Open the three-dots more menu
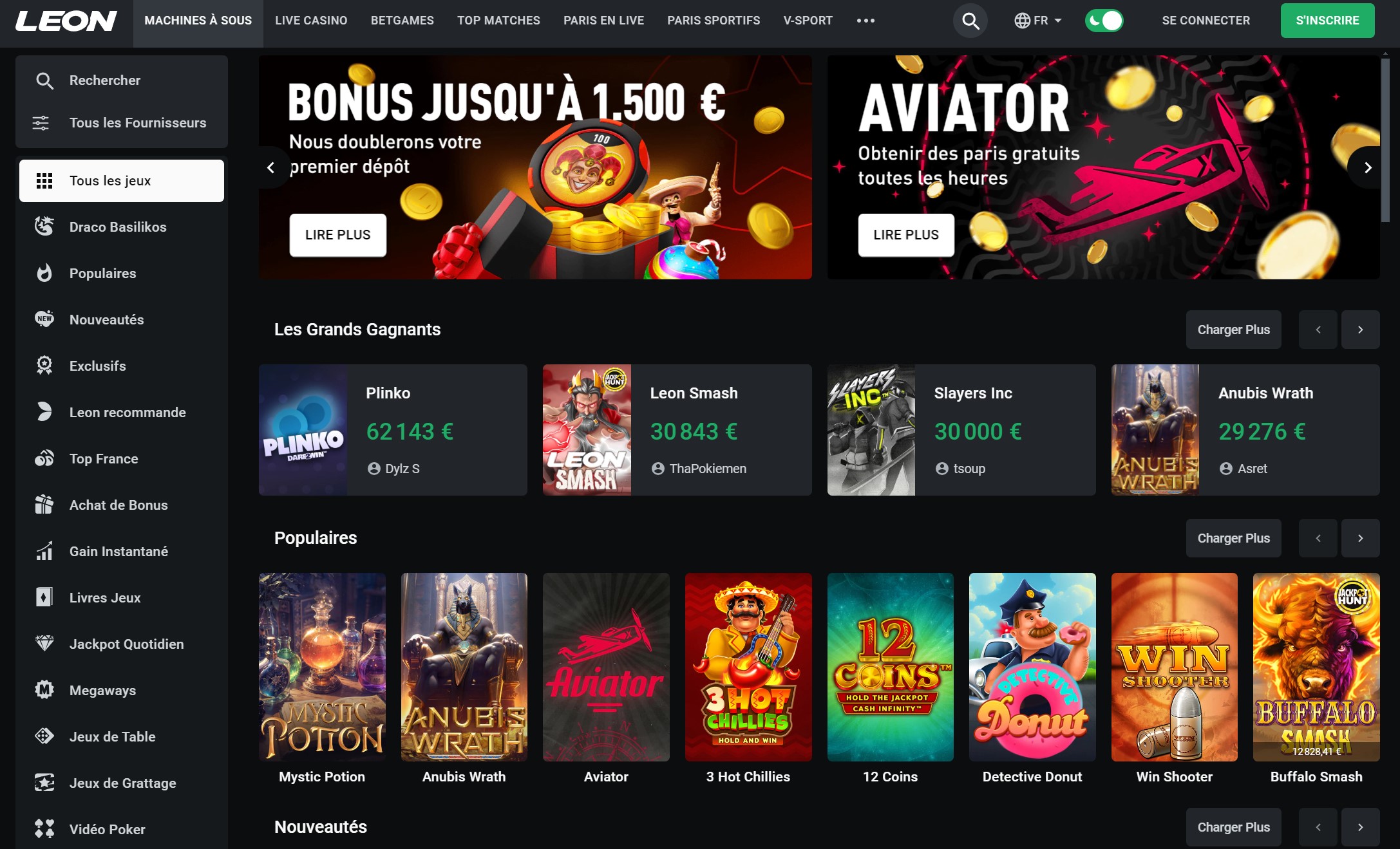This screenshot has height=849, width=1400. [866, 21]
